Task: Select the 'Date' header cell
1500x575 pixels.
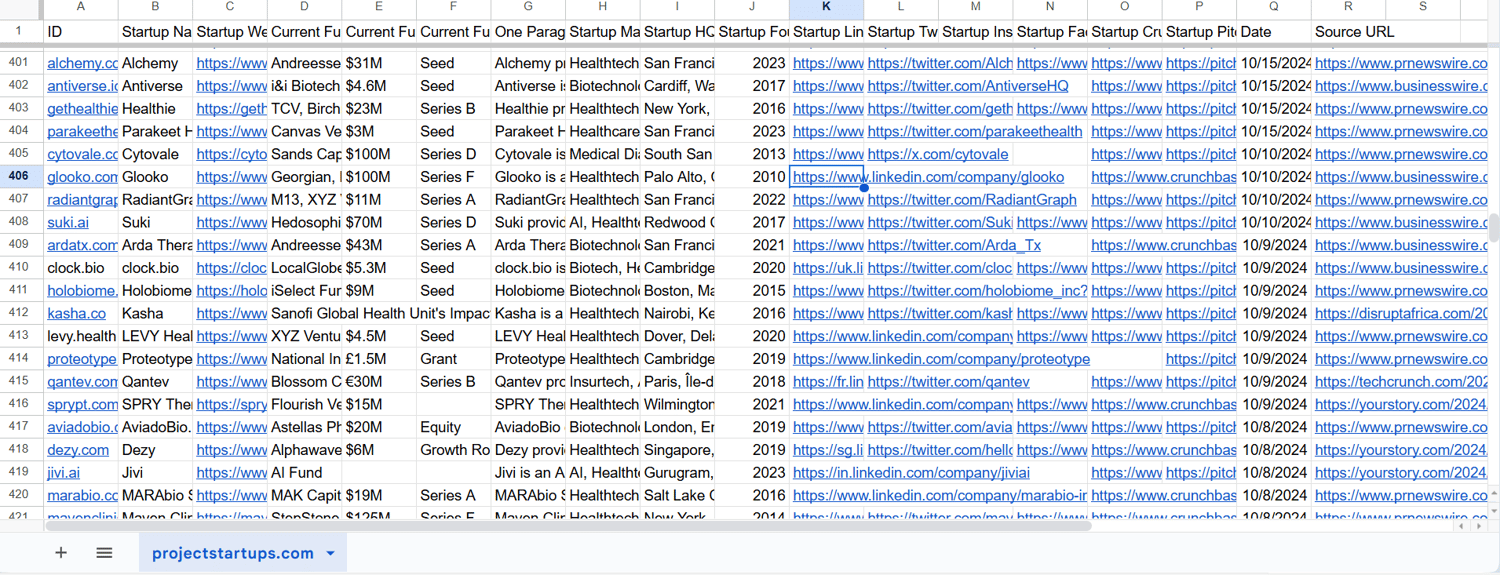Action: pos(1274,32)
